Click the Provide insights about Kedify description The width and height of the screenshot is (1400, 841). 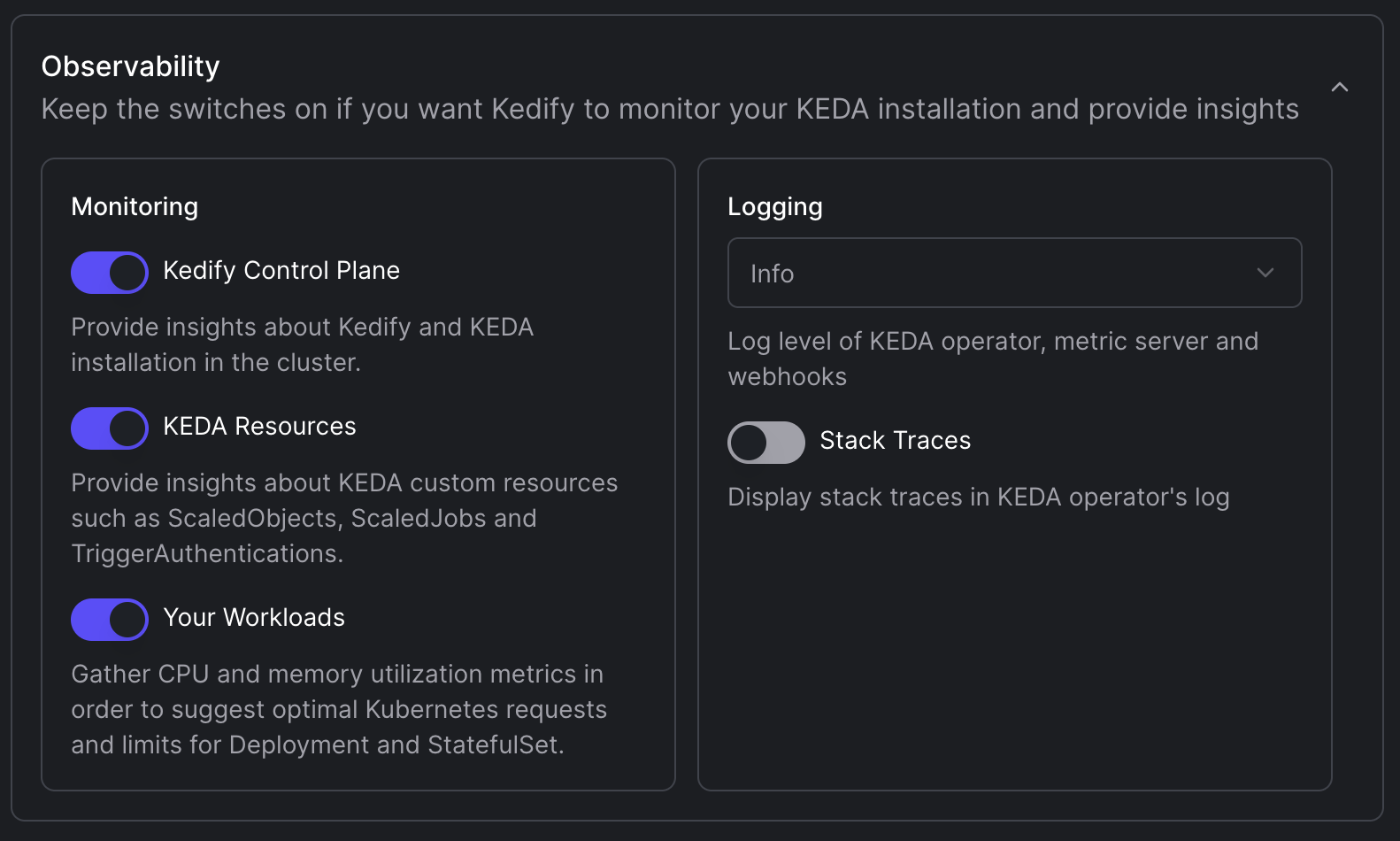coord(303,344)
